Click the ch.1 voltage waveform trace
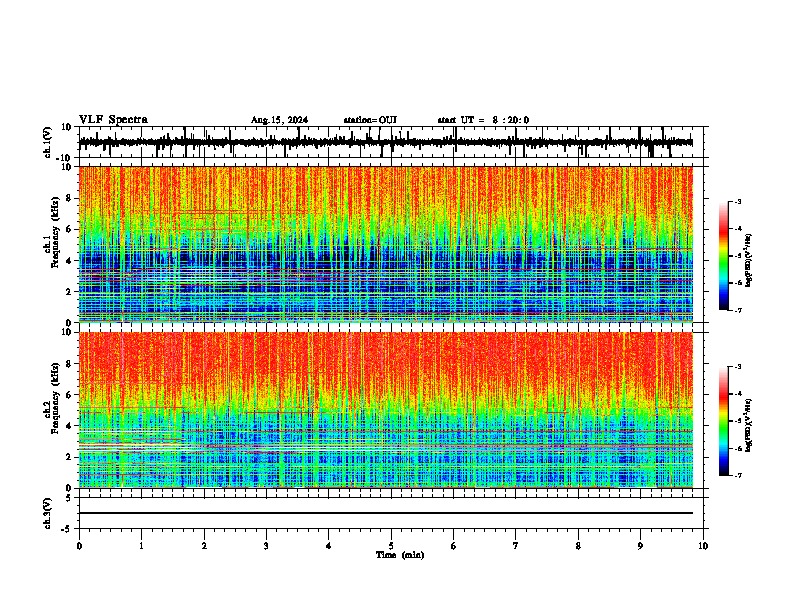Screen dimensions: 792x612 (385, 142)
